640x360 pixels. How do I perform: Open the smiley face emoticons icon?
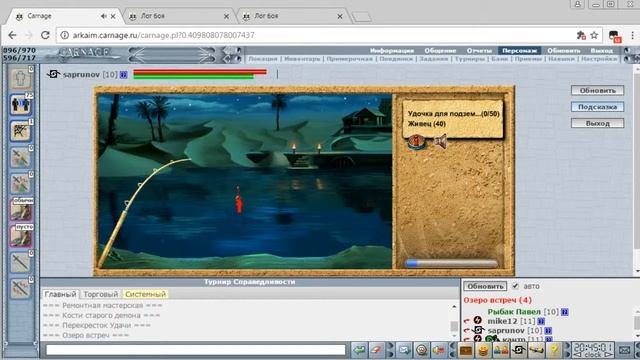tap(422, 350)
